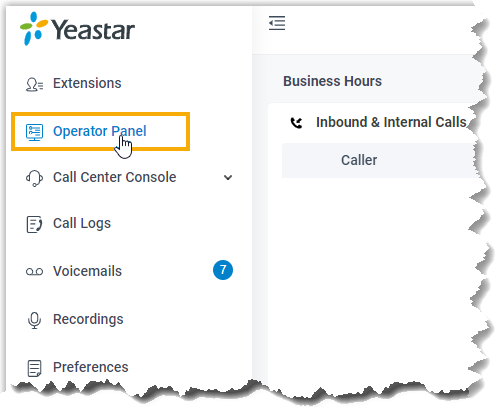This screenshot has width=497, height=407.
Task: Click the Preferences notepad icon
Action: [34, 368]
